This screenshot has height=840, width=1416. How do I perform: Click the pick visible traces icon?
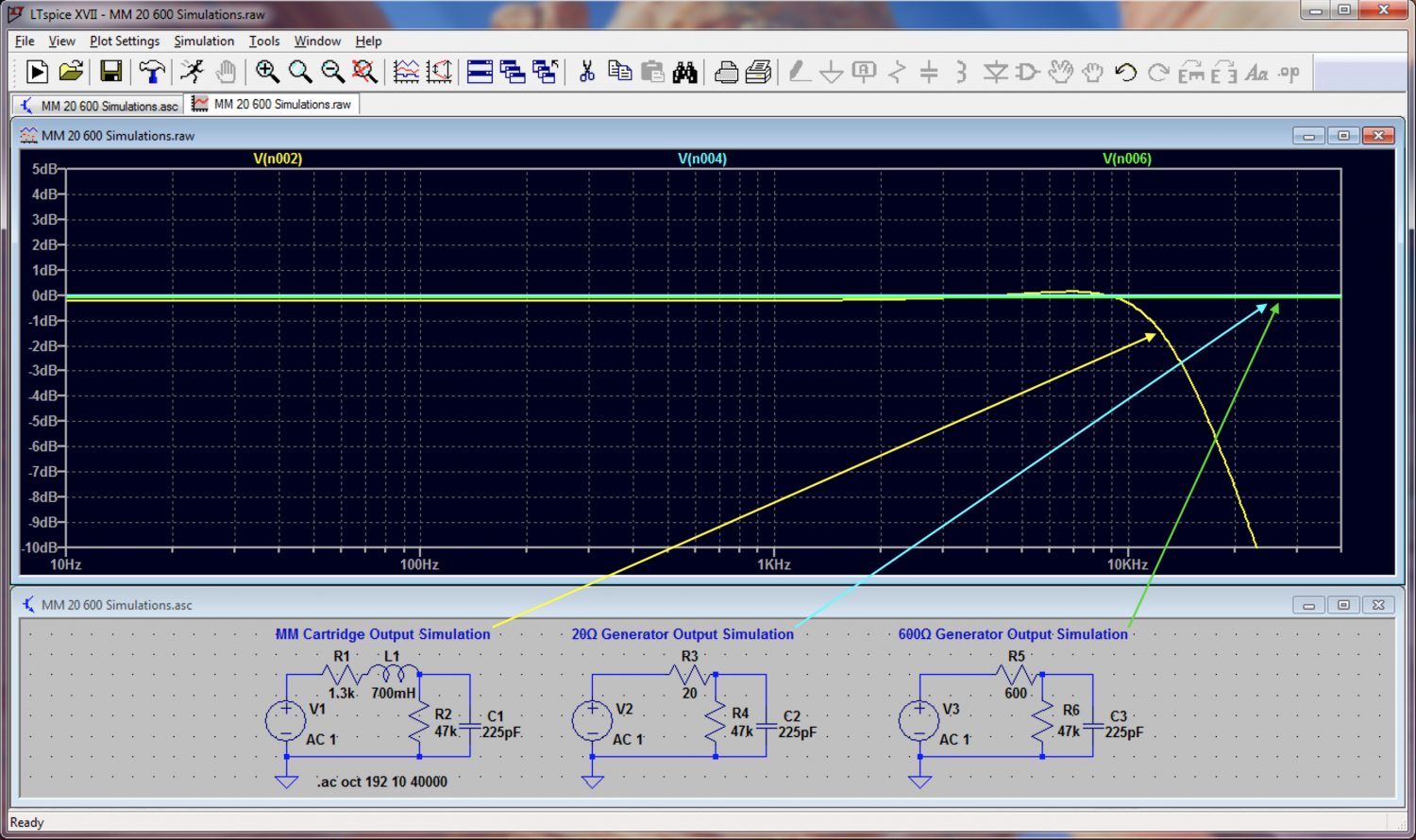point(406,72)
